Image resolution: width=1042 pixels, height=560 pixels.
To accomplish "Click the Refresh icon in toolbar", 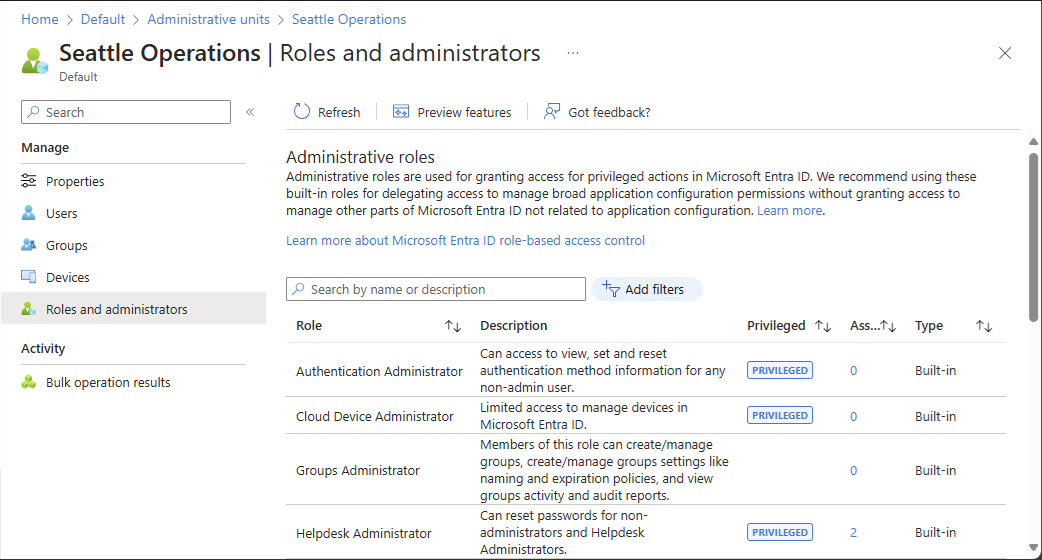I will pos(302,112).
